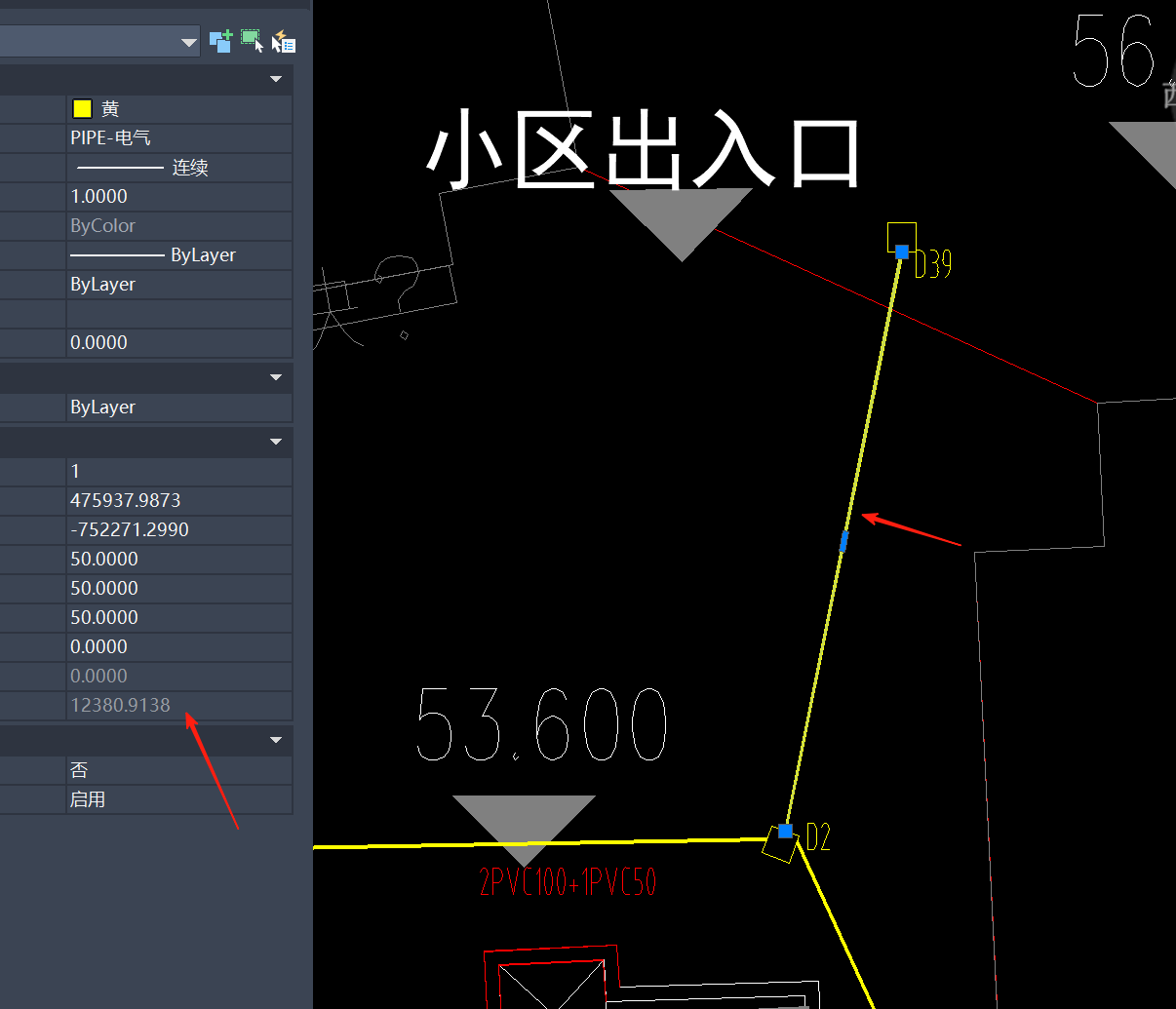The image size is (1176, 1009).
Task: Collapse the section containing the 黄 color row
Action: pos(276,79)
